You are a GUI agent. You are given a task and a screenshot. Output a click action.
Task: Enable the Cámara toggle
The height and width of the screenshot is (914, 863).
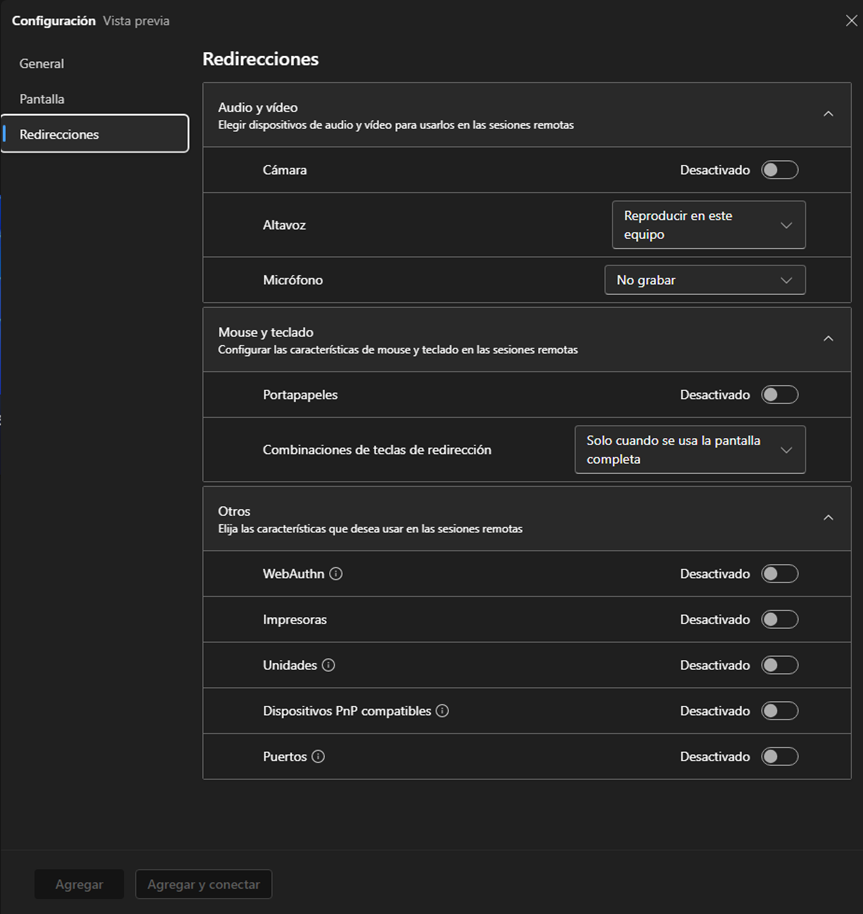coord(779,170)
